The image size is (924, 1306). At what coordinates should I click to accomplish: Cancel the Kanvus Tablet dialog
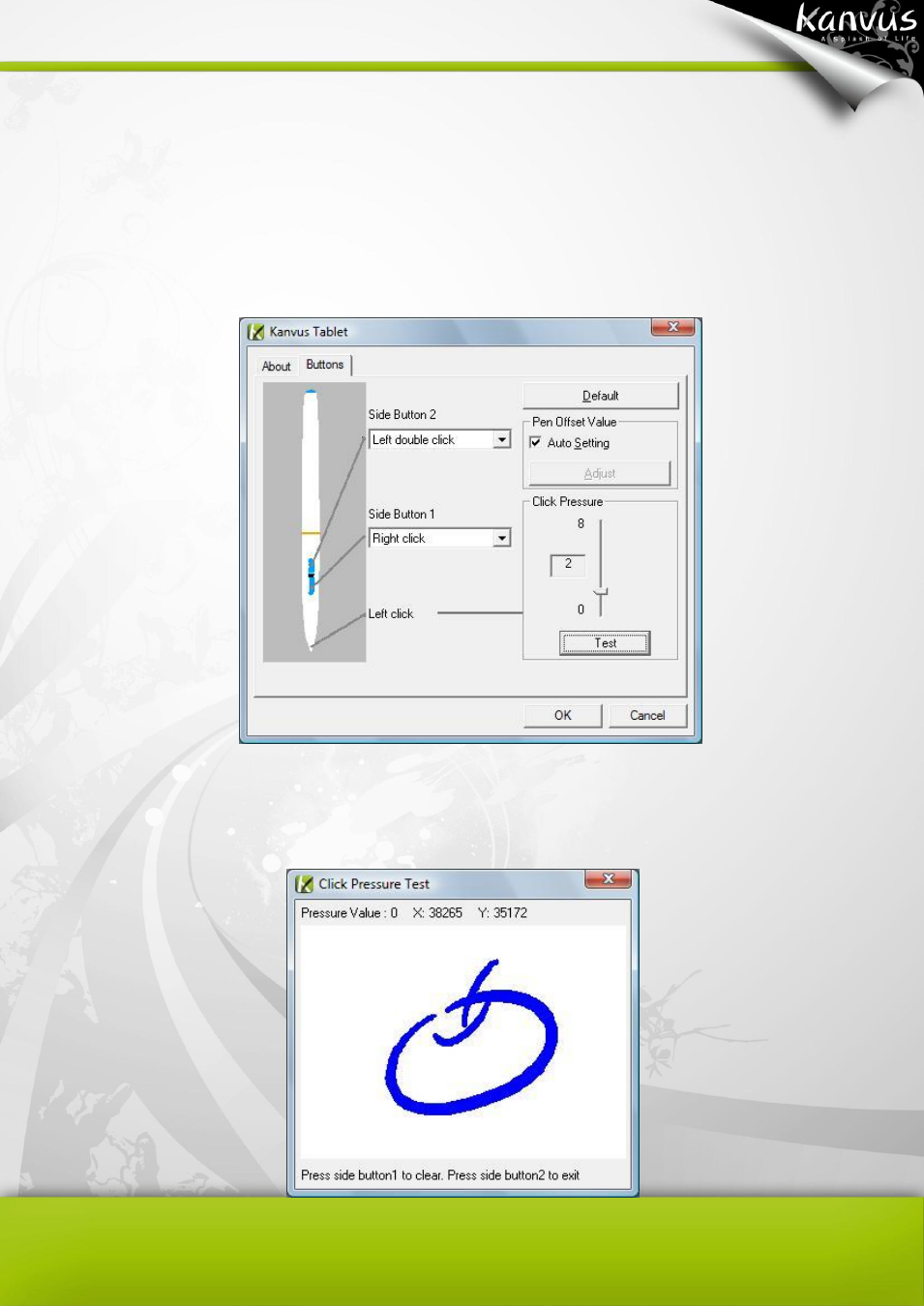point(647,716)
